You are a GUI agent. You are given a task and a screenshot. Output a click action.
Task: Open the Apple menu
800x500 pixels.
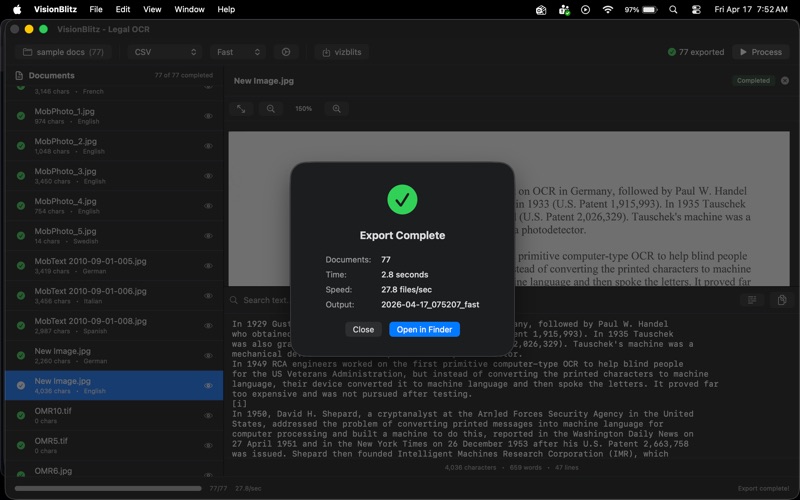point(17,9)
